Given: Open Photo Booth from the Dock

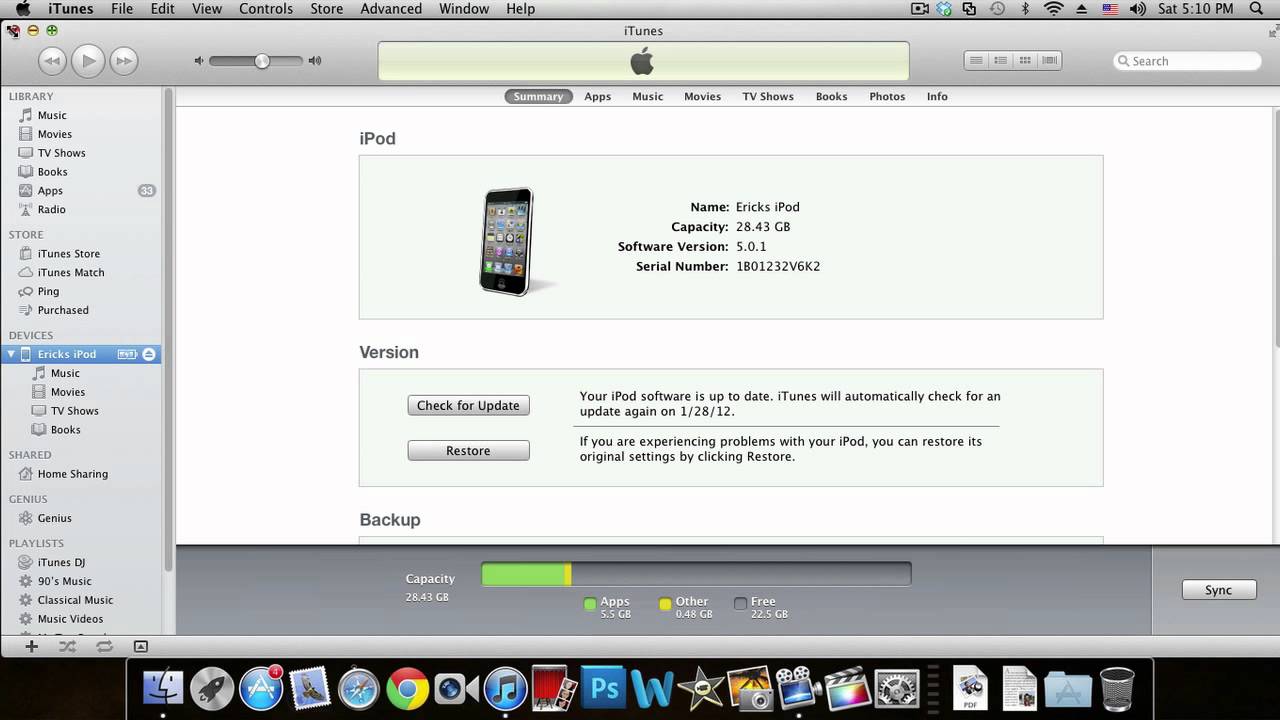Looking at the screenshot, I should (554, 689).
